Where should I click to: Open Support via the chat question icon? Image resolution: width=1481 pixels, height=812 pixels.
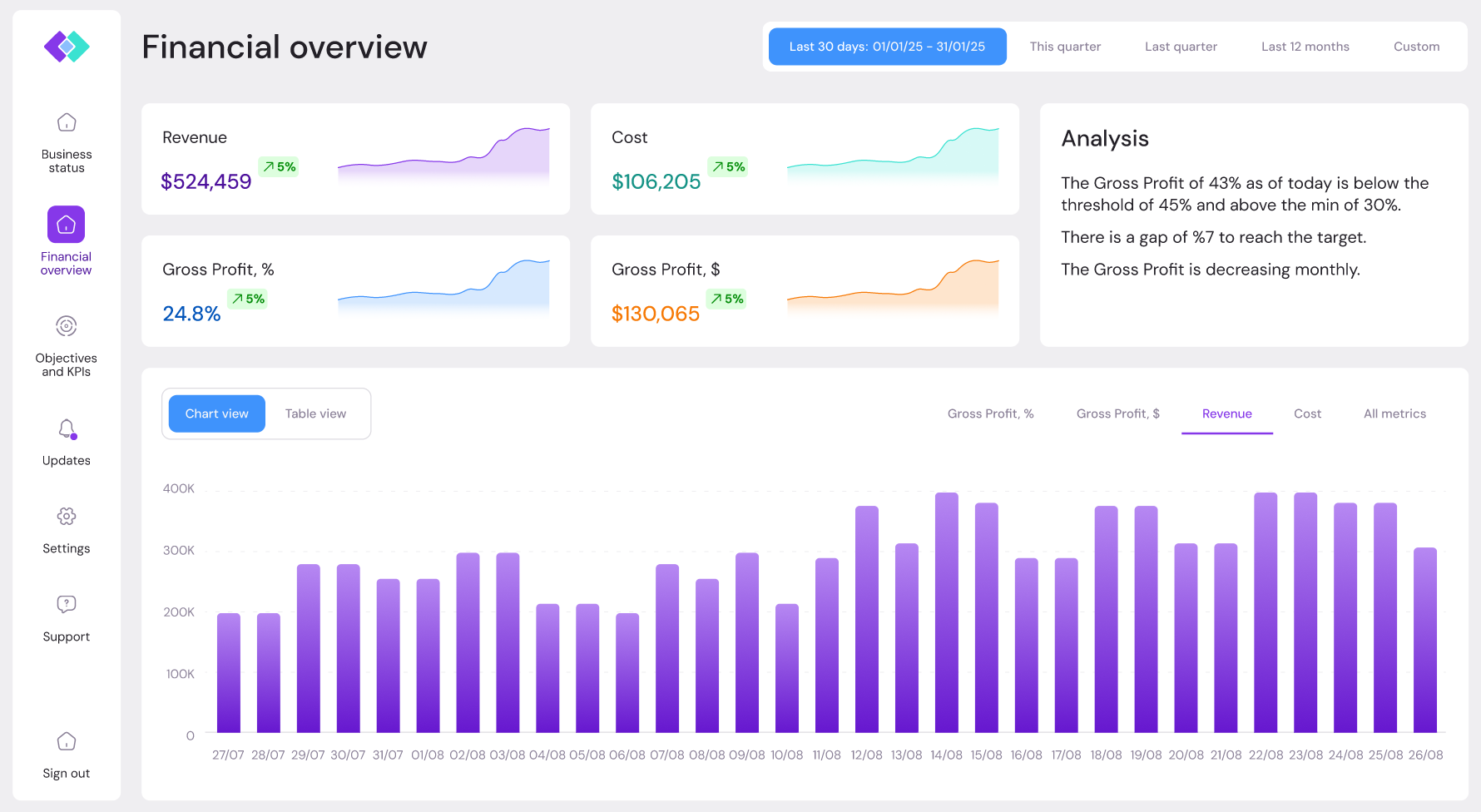tap(67, 604)
